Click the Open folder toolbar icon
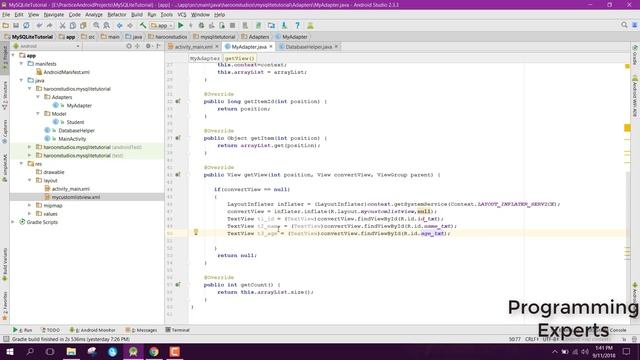This screenshot has height=360, width=640. [6, 25]
